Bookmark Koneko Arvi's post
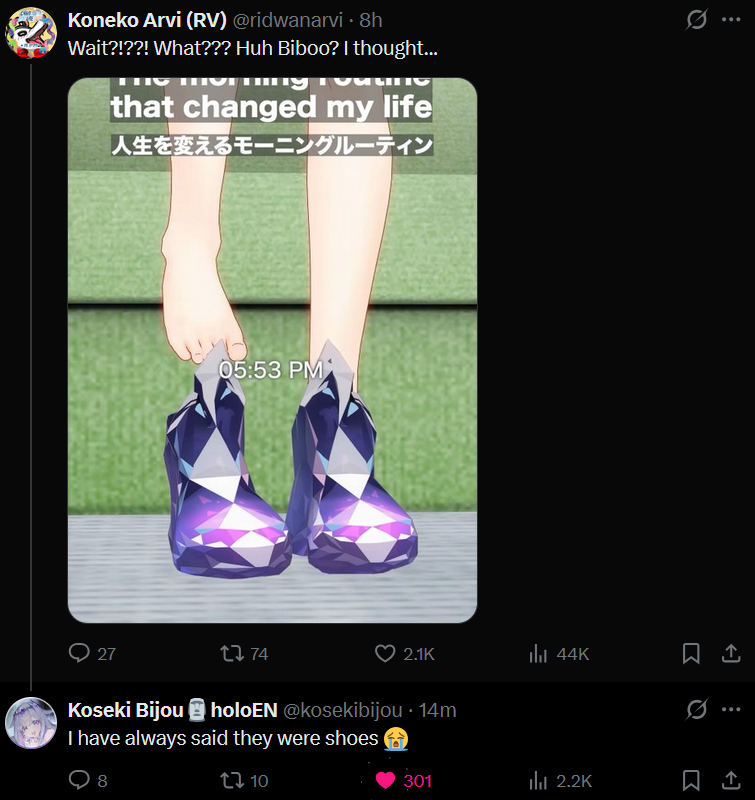The image size is (755, 800). (691, 654)
